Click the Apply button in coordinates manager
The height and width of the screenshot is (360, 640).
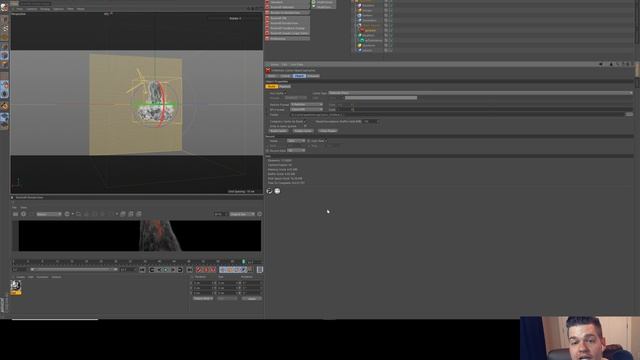252,299
